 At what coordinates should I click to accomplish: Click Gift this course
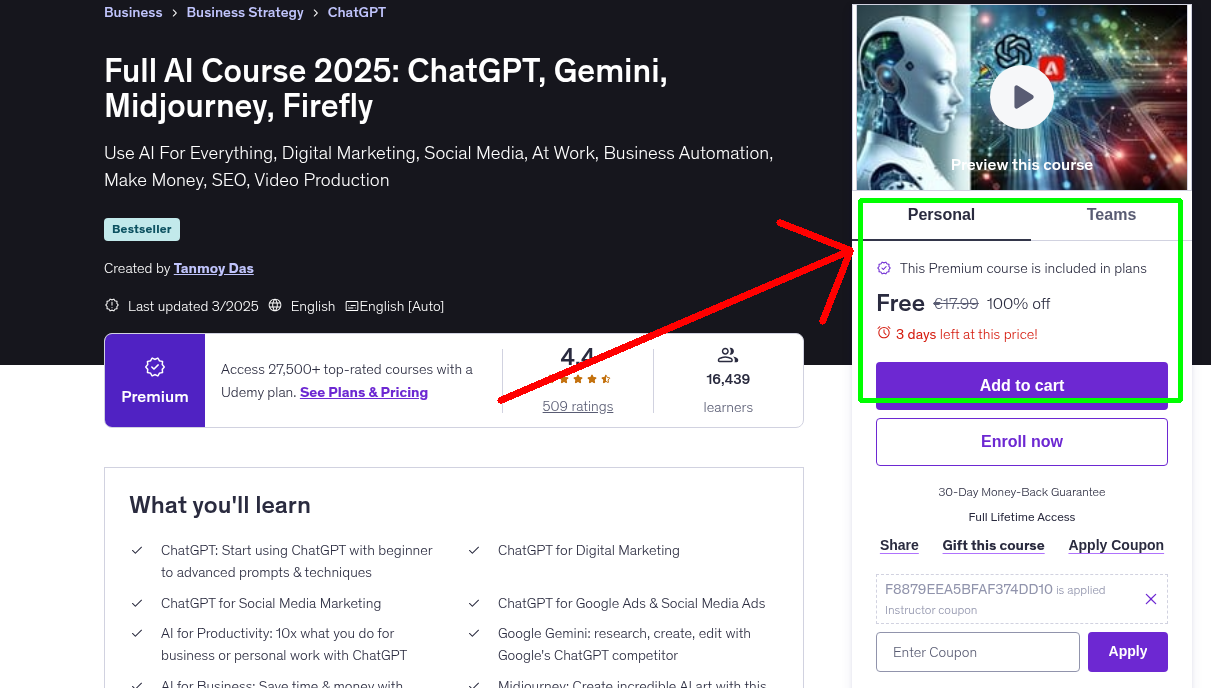point(993,545)
